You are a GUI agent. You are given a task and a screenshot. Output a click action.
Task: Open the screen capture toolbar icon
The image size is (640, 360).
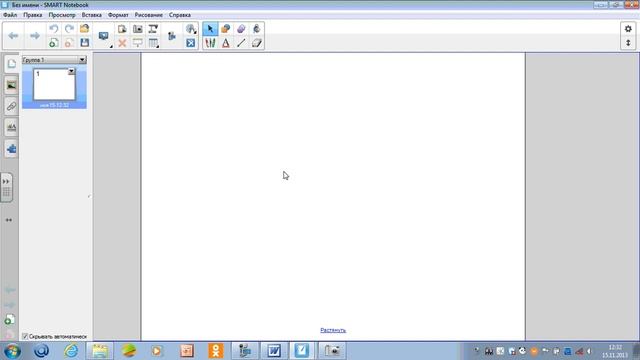tap(138, 29)
